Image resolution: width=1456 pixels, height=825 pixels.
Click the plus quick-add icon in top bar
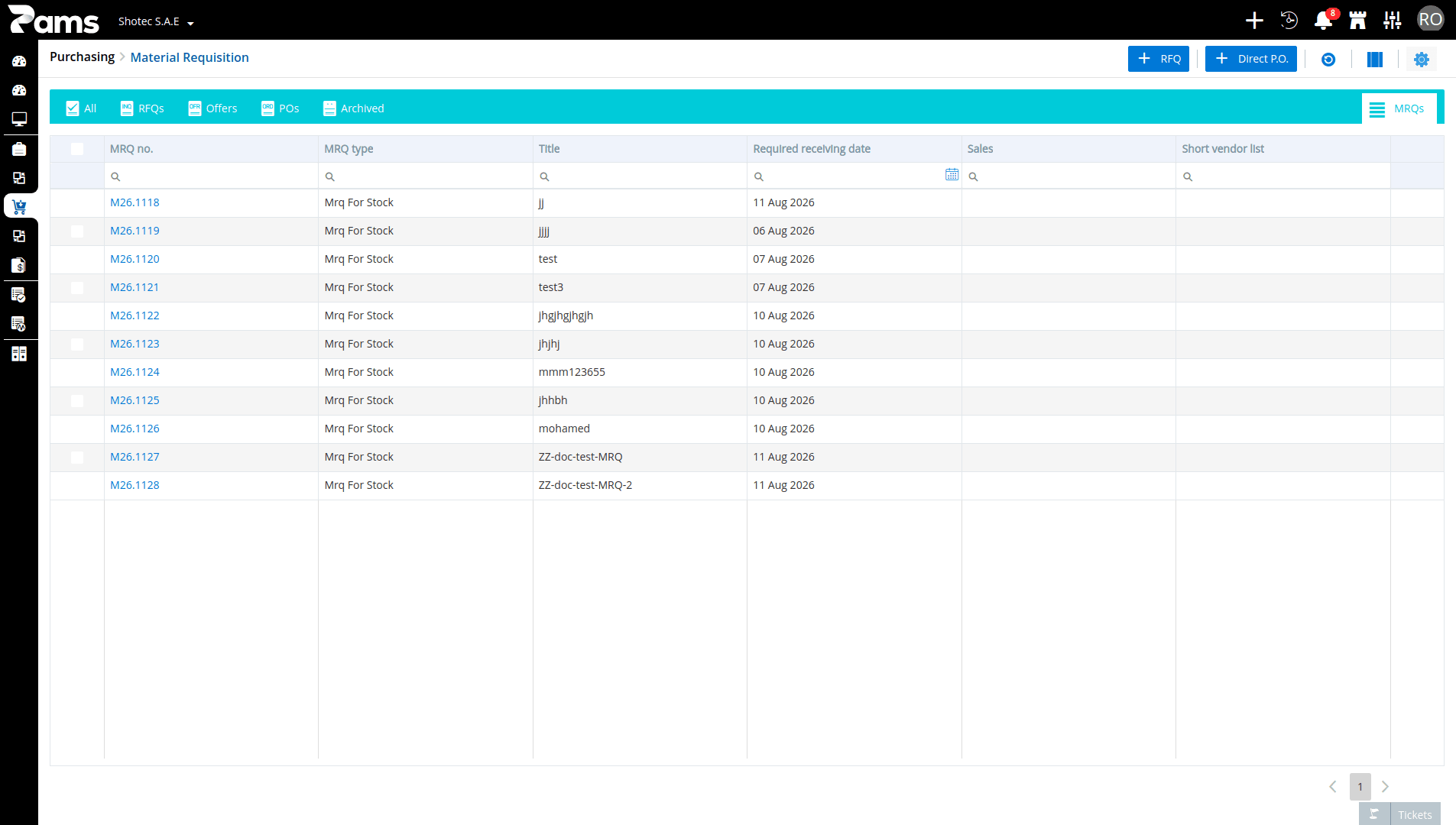point(1254,20)
